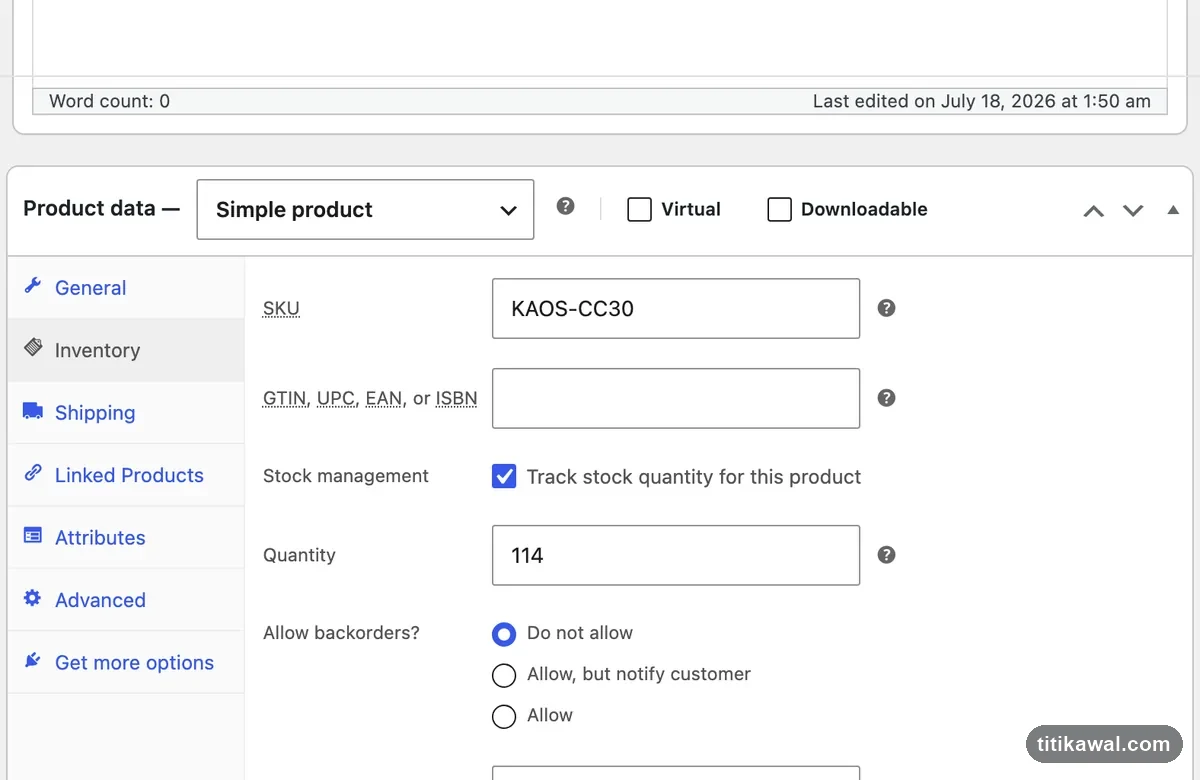Viewport: 1200px width, 780px height.
Task: Select Do not allow backorders
Action: pyautogui.click(x=504, y=634)
